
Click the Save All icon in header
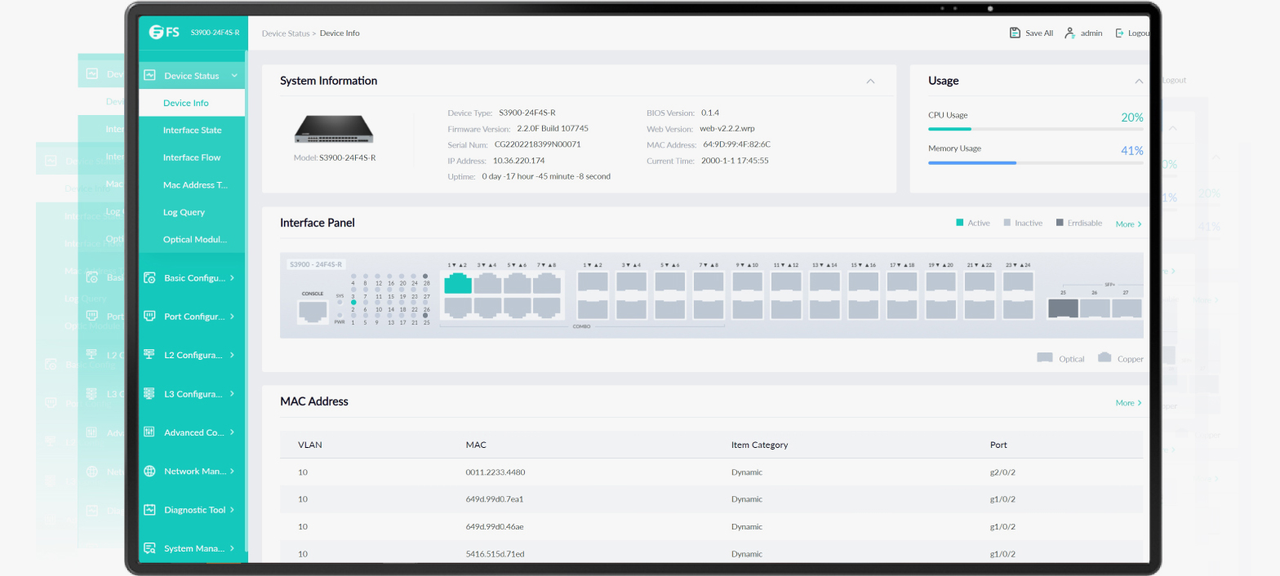point(1014,32)
